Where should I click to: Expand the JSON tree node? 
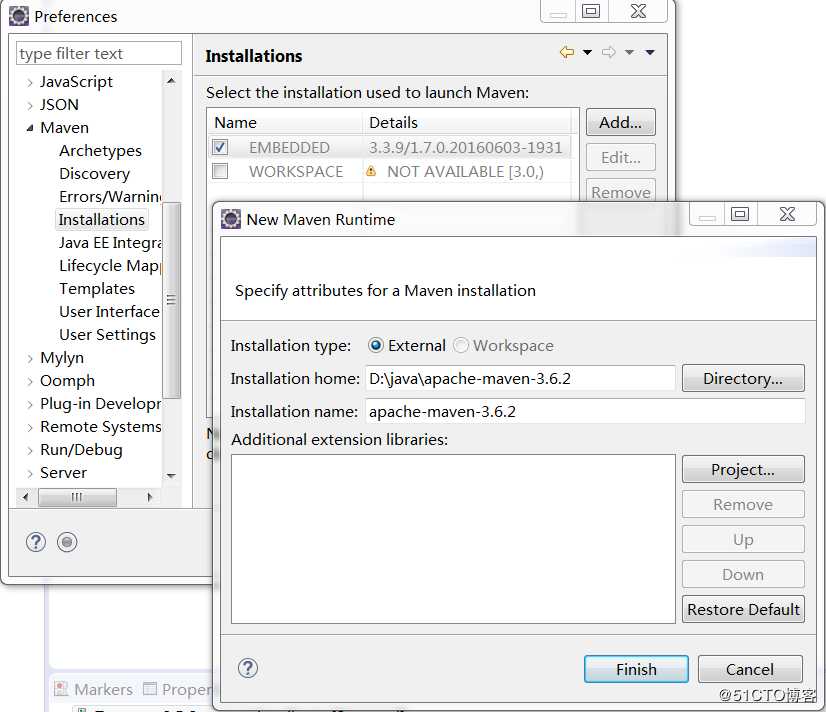click(30, 106)
